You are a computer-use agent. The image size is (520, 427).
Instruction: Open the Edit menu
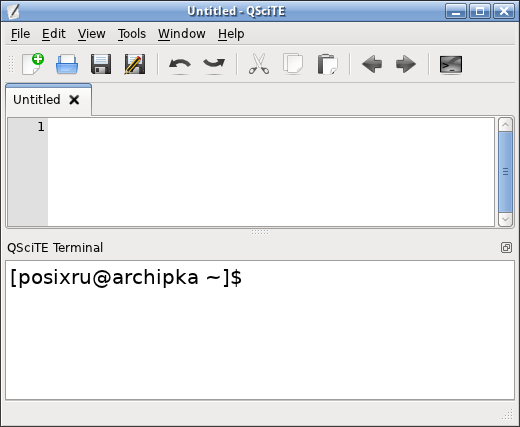54,34
